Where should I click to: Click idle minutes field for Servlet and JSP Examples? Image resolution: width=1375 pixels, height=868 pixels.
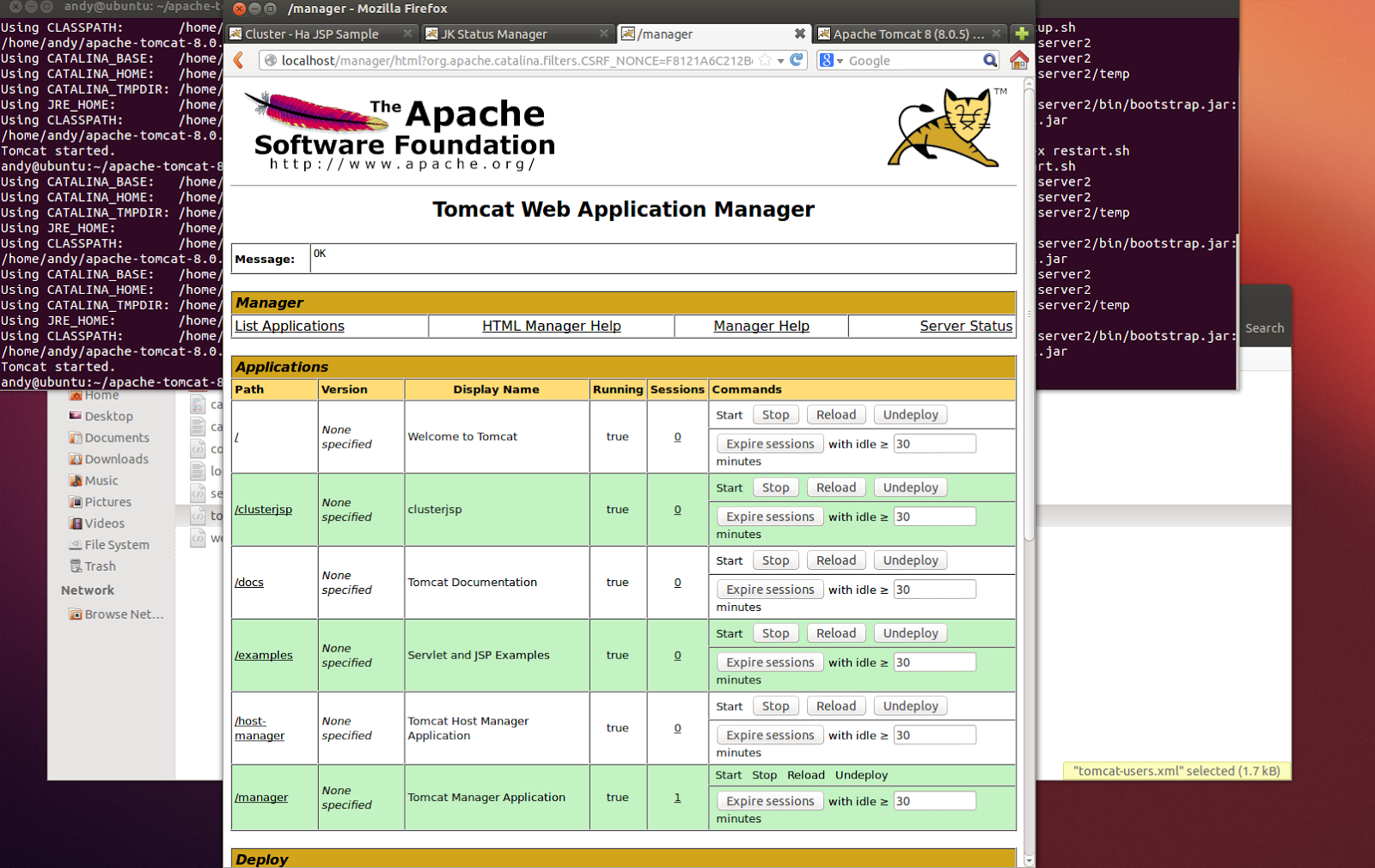point(935,663)
